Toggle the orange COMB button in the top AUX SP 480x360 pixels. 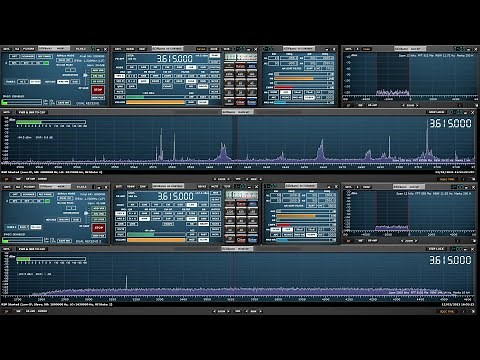click(x=367, y=49)
